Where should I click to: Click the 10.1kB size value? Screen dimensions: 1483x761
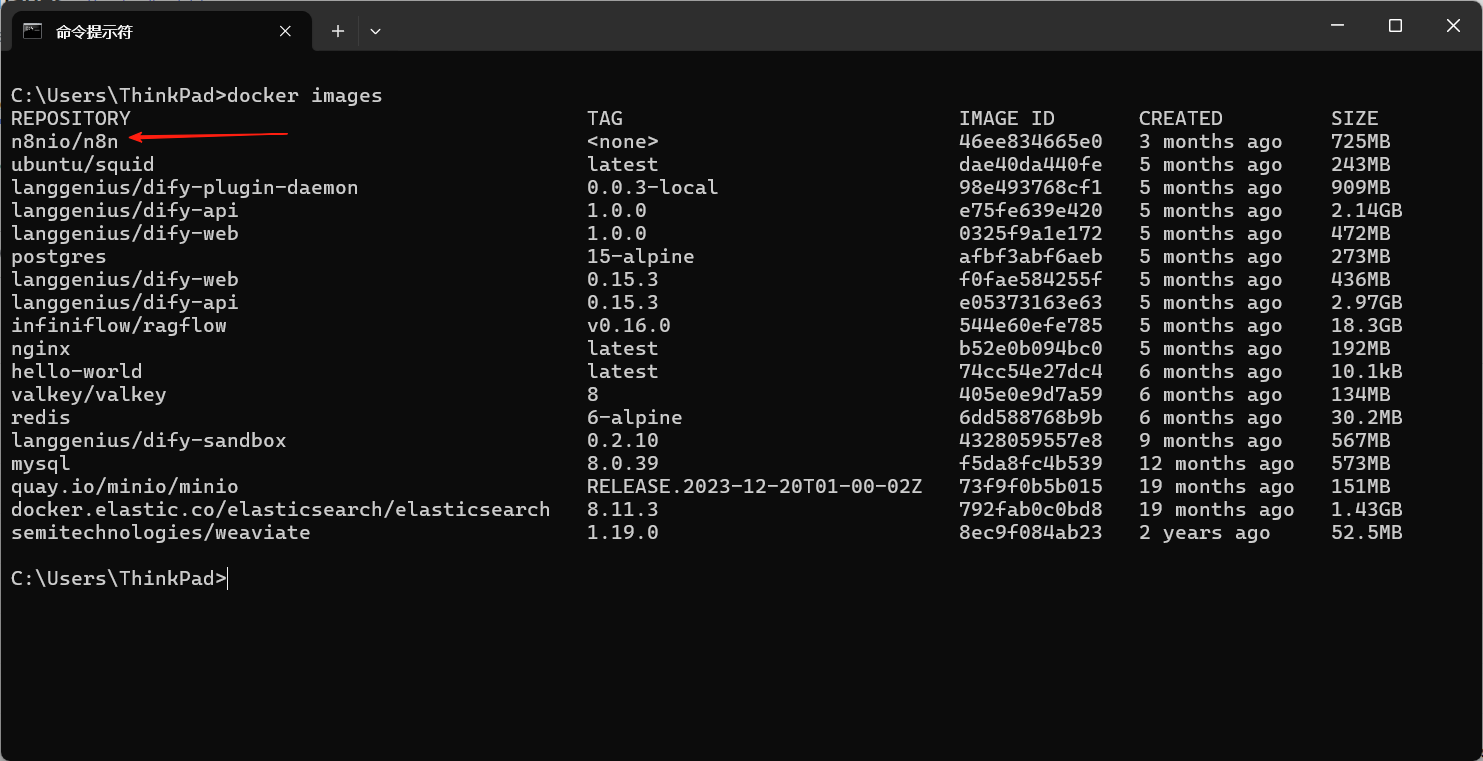coord(1367,372)
